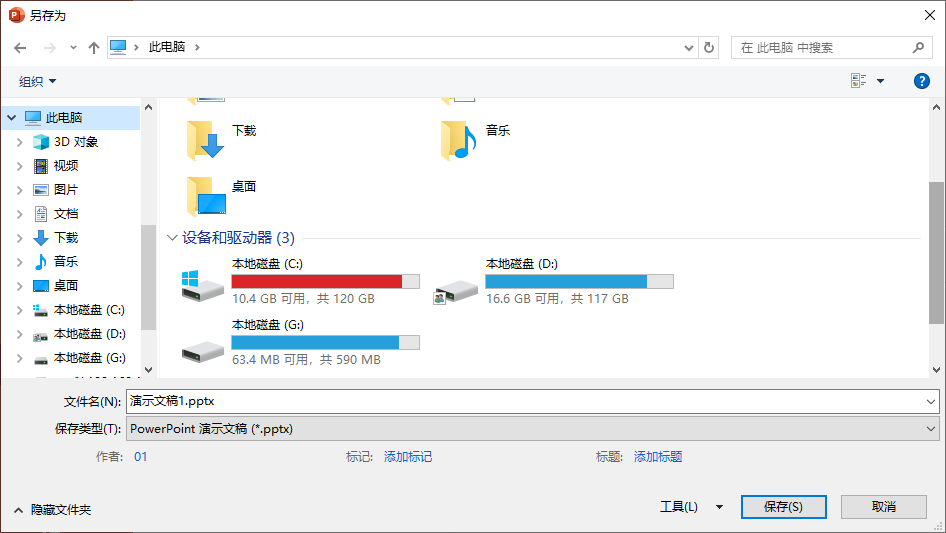This screenshot has height=533, width=946.
Task: Open the 组织 menu
Action: pos(38,81)
